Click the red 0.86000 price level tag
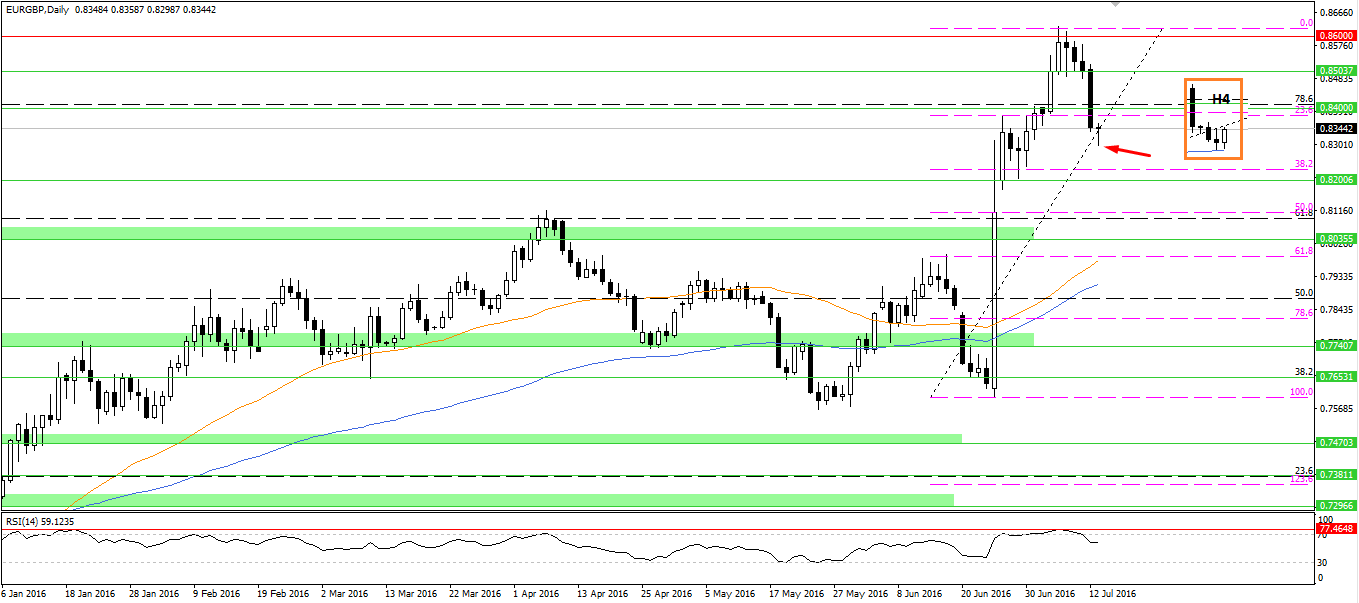The height and width of the screenshot is (603, 1359). click(1336, 35)
